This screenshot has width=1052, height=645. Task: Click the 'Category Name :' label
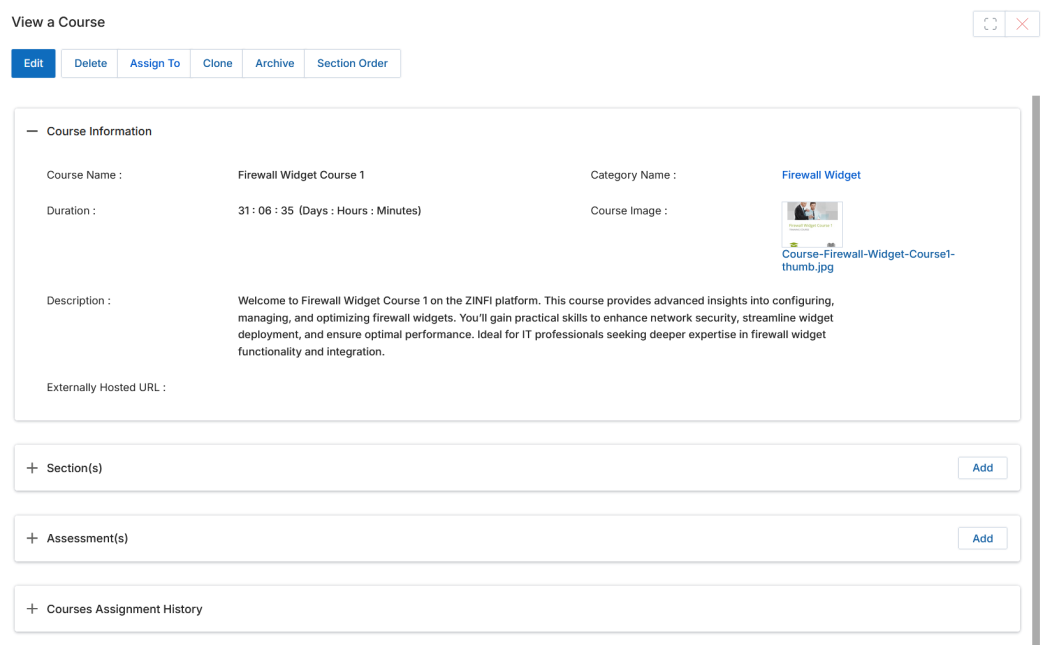coord(633,175)
